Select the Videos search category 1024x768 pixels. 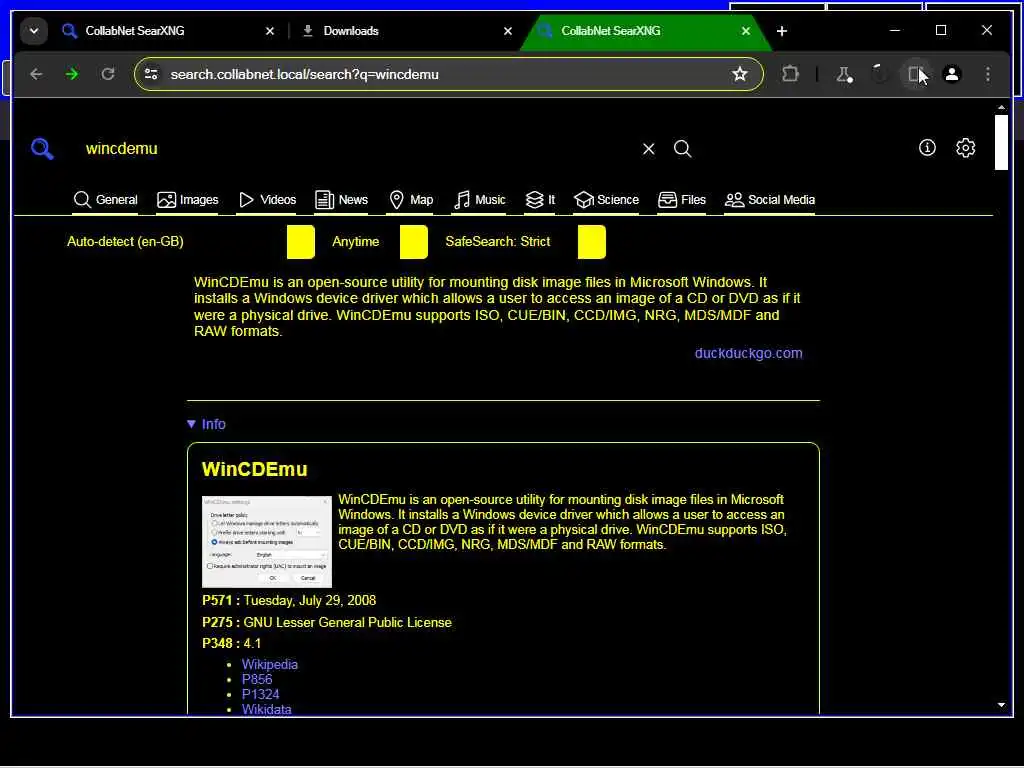267,200
